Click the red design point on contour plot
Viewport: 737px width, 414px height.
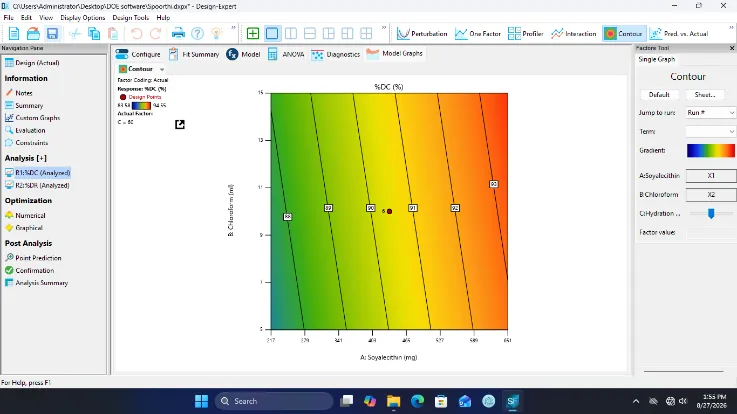click(x=389, y=211)
